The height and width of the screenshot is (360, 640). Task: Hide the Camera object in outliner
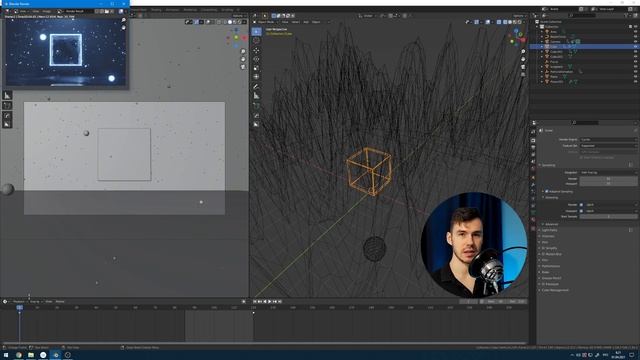pos(635,42)
